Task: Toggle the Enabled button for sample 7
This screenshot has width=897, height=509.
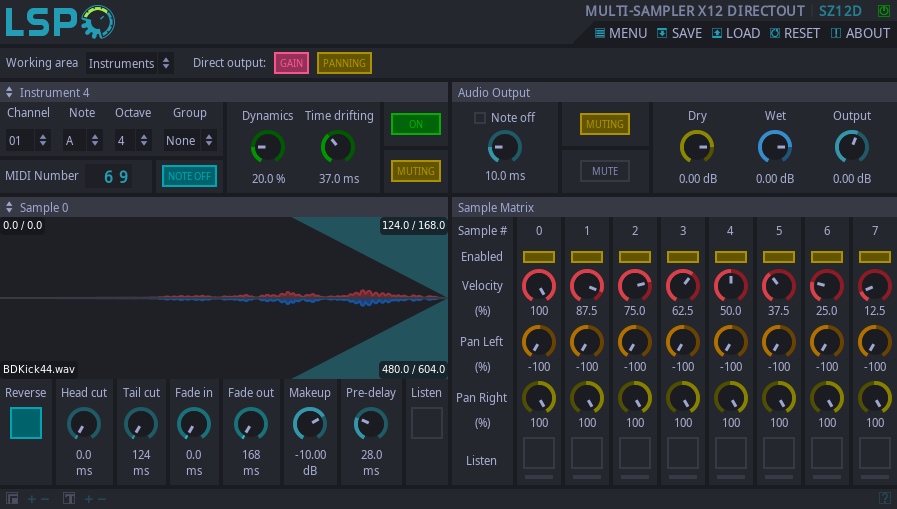Action: [875, 257]
